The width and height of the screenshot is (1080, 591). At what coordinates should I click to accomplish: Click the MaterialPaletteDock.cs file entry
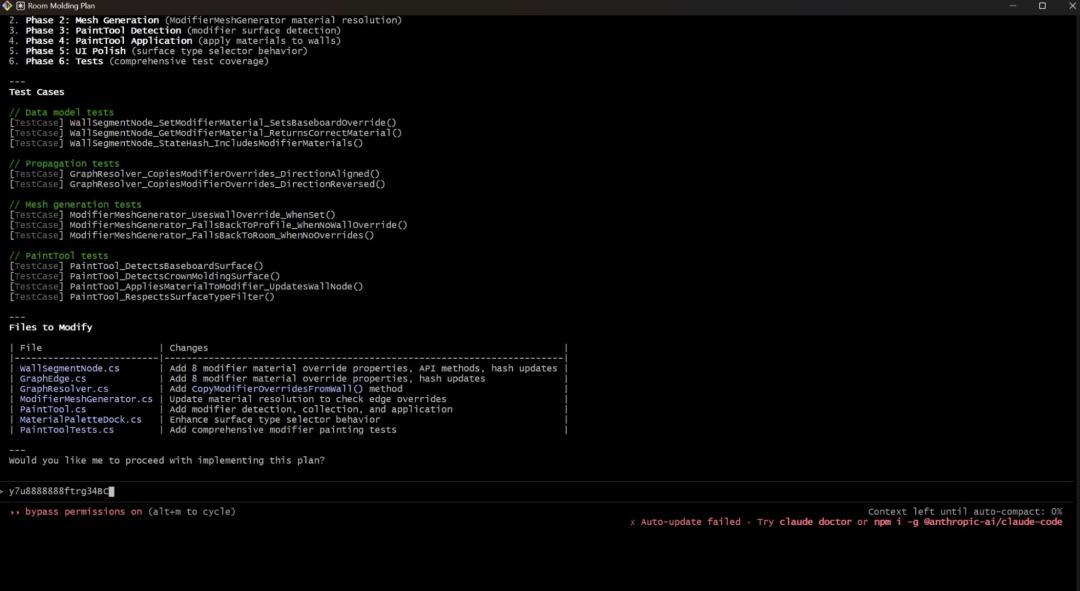[x=80, y=419]
